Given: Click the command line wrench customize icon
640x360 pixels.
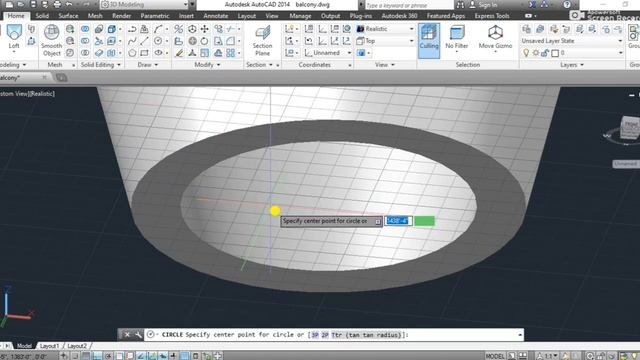Looking at the screenshot, I should (138, 335).
